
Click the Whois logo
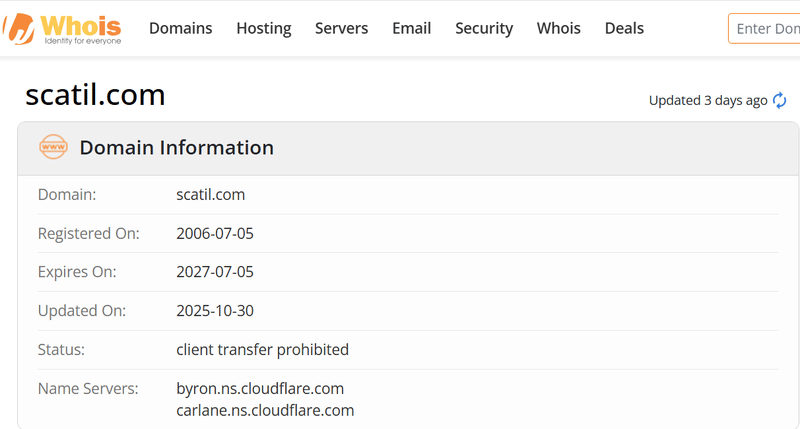pos(62,29)
